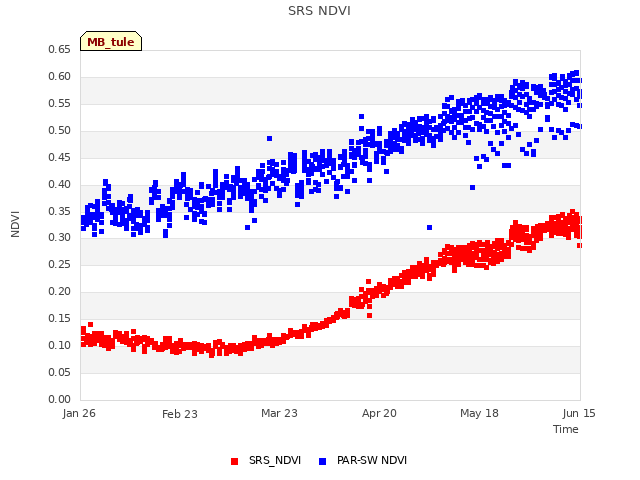Click the 0.40 y-axis value
Screen dimensions: 640x480
pos(59,184)
